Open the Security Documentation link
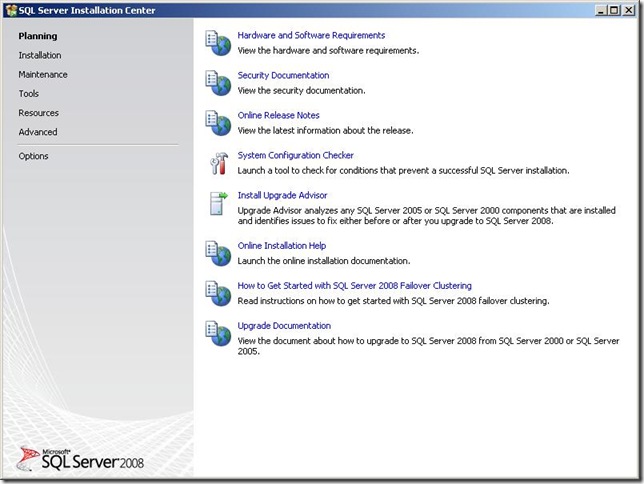 (283, 75)
